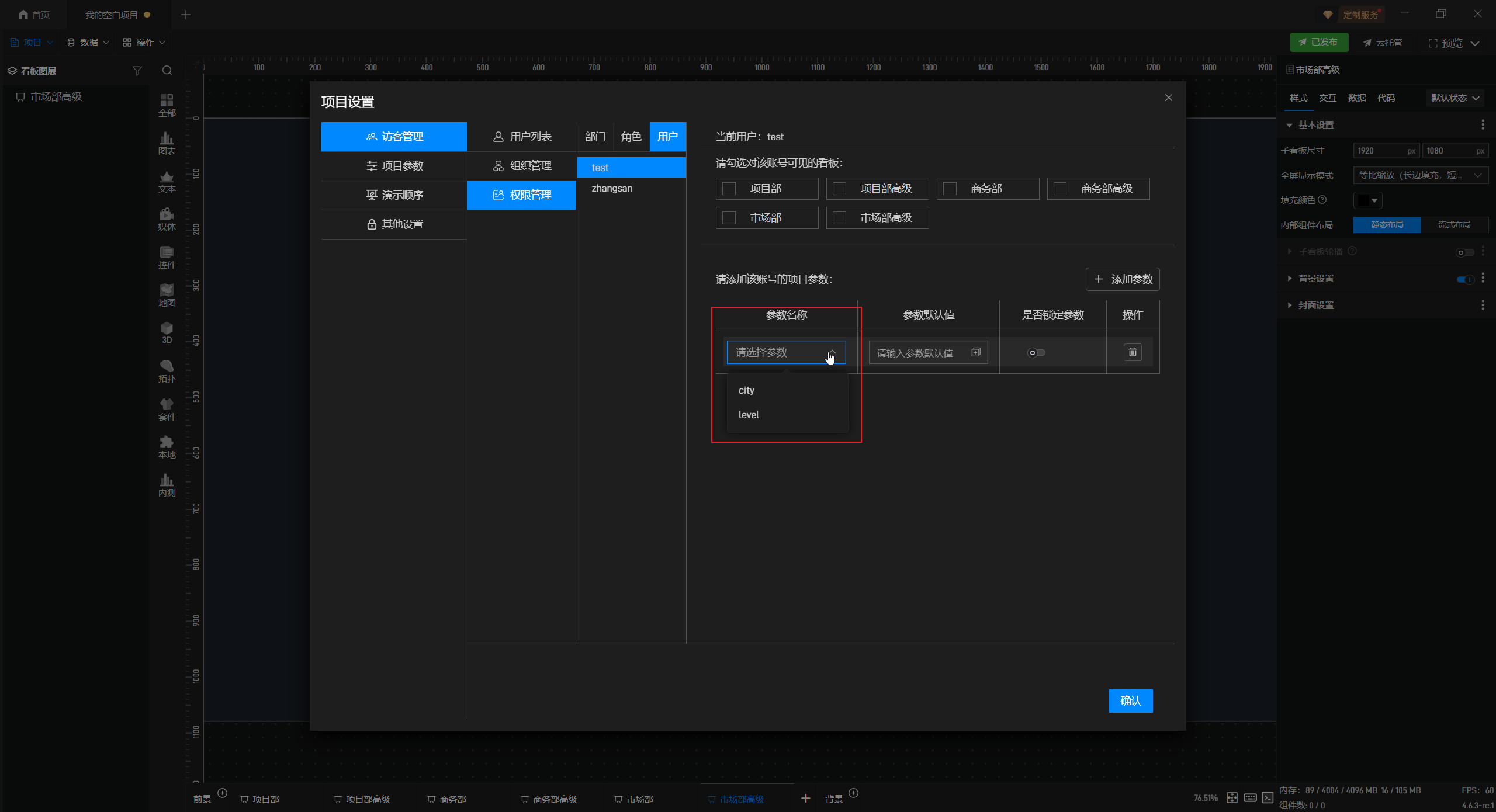Open 项目参数 settings menu
This screenshot has width=1496, height=812.
tap(394, 166)
